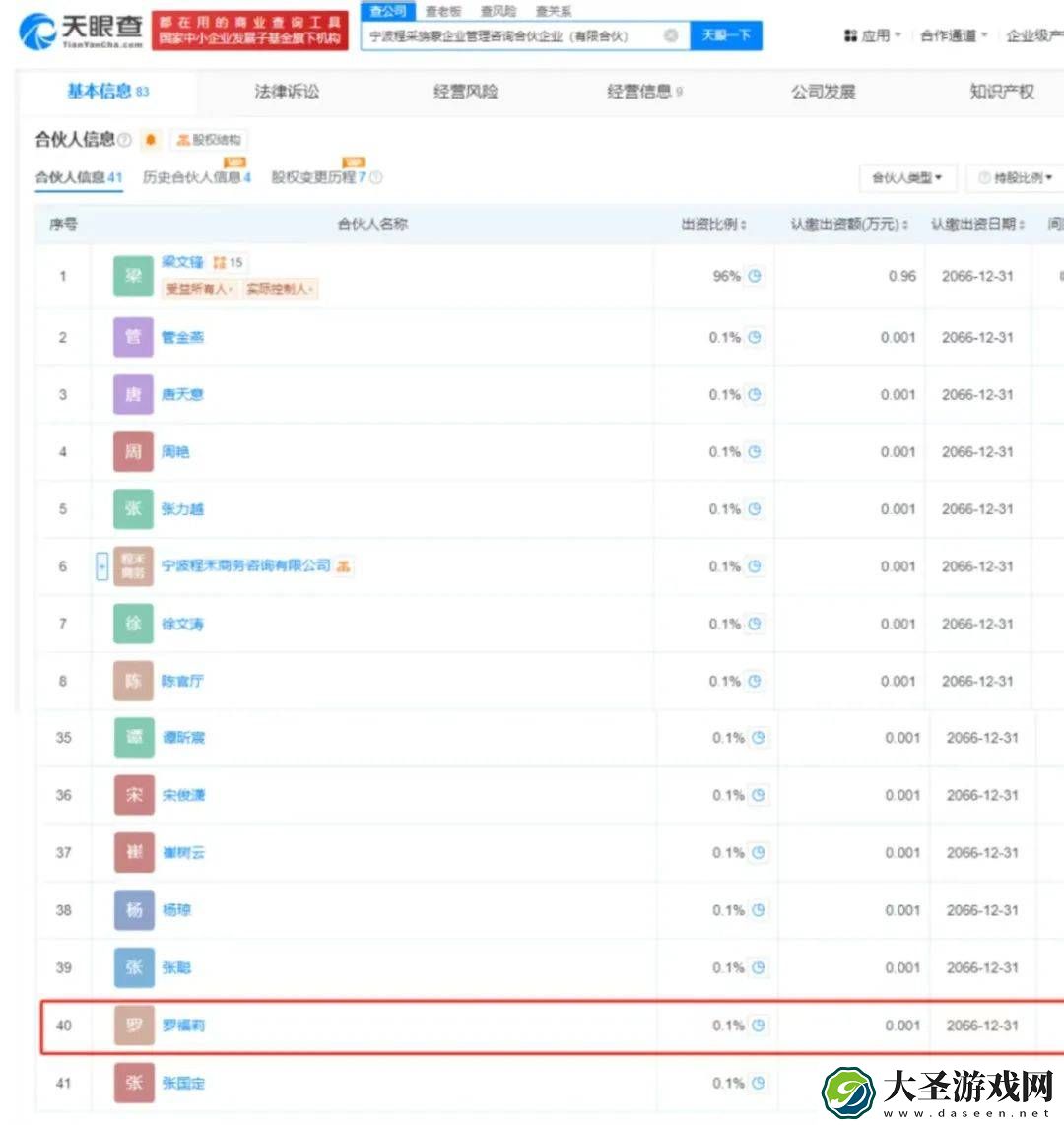This screenshot has width=1064, height=1125.
Task: Sort by the 出资比例 column header
Action: [713, 225]
